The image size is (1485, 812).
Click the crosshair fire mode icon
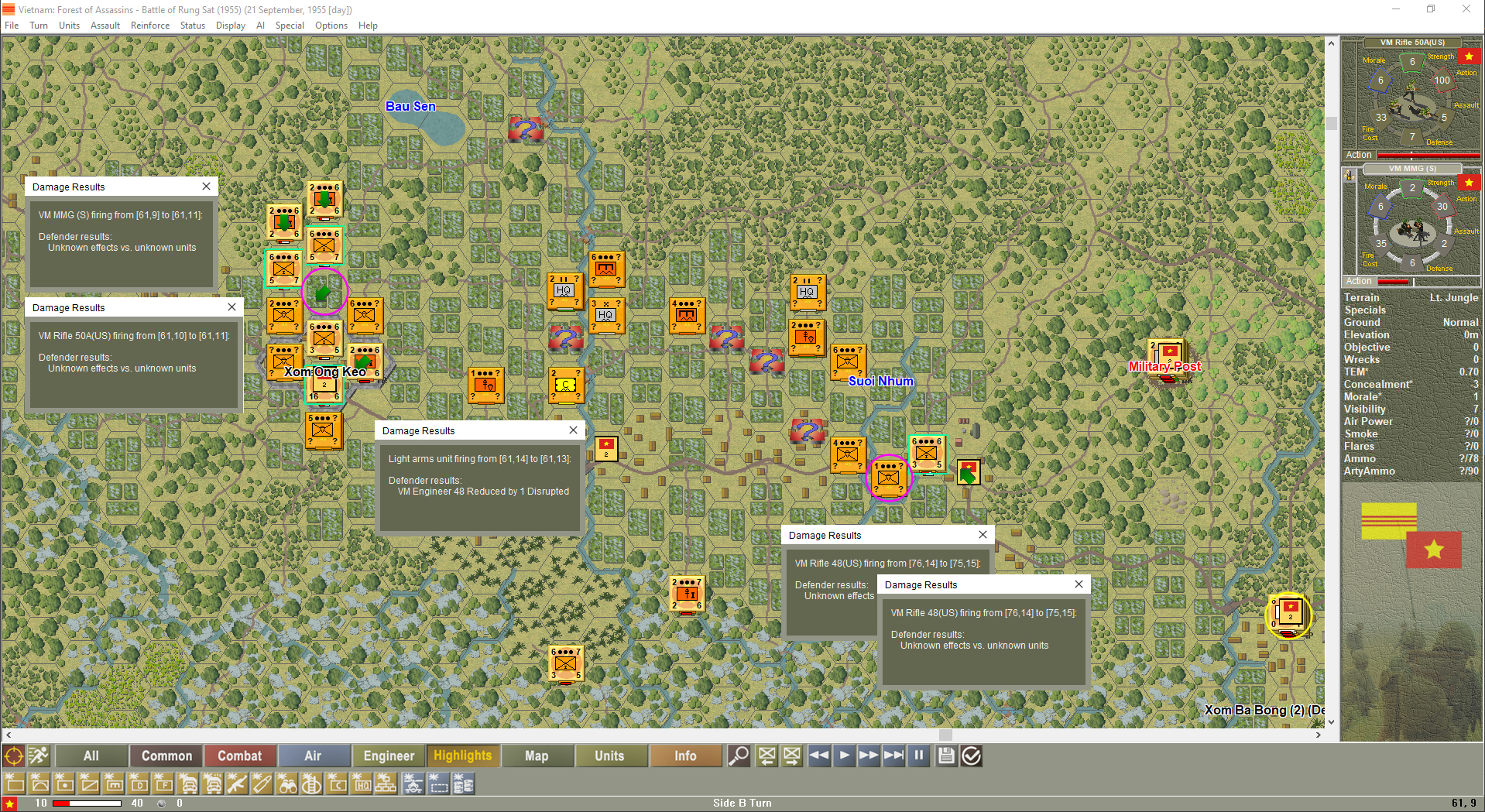tap(13, 755)
